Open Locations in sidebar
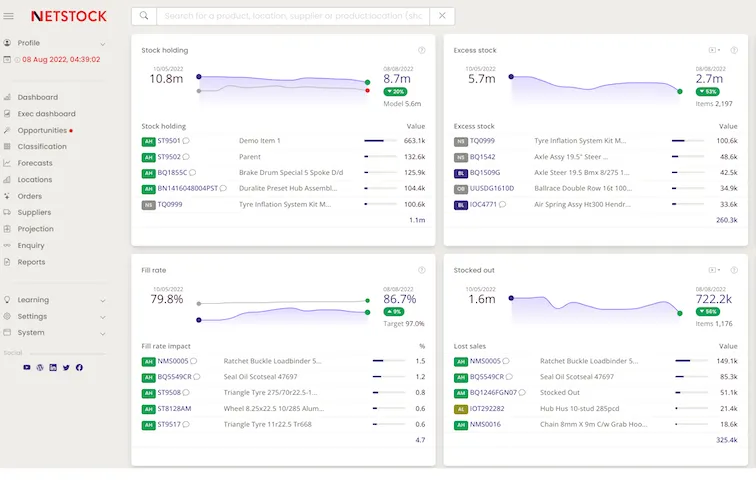The width and height of the screenshot is (756, 501). [x=35, y=179]
